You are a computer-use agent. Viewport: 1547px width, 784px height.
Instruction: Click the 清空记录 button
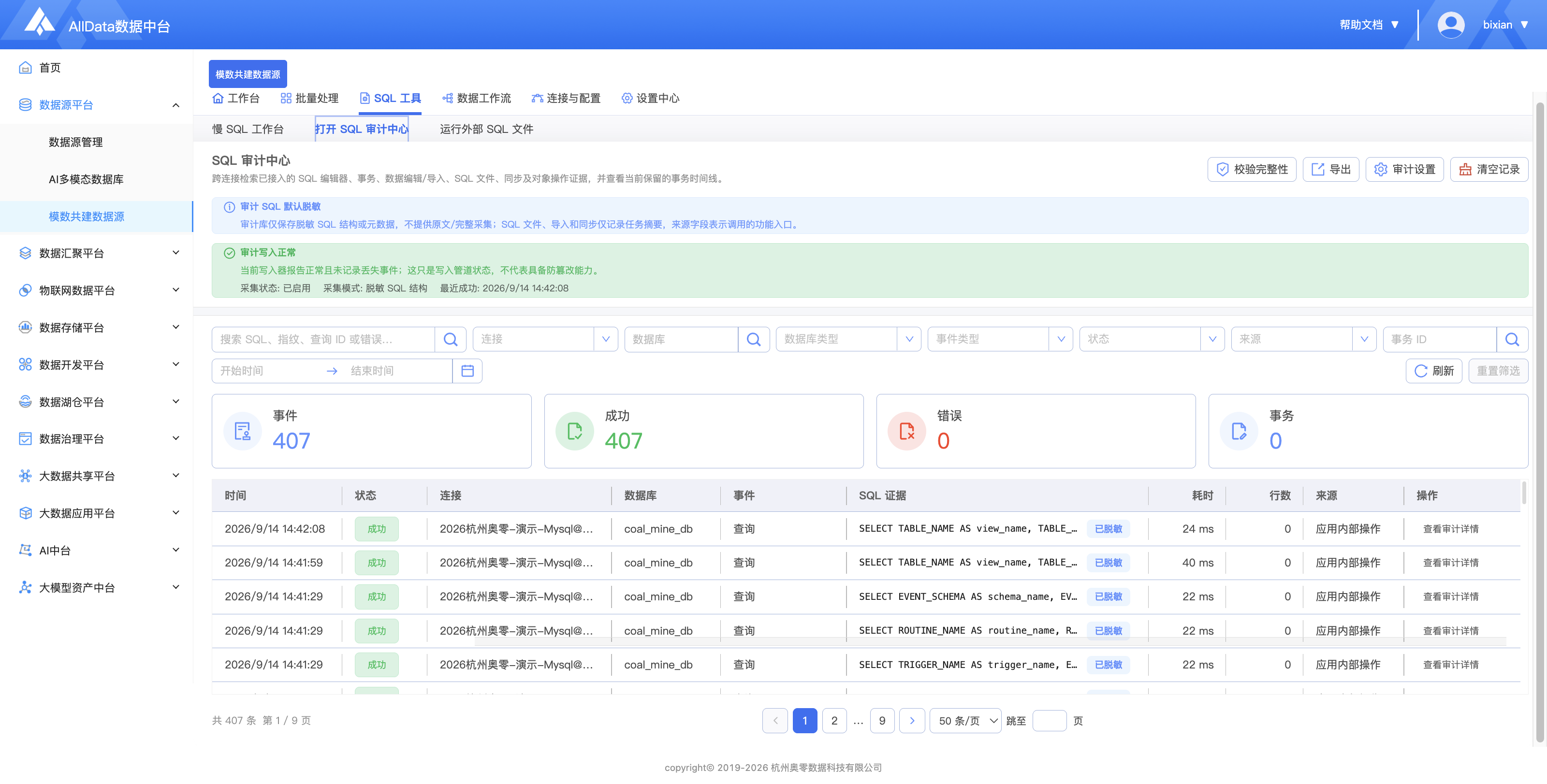point(1489,169)
